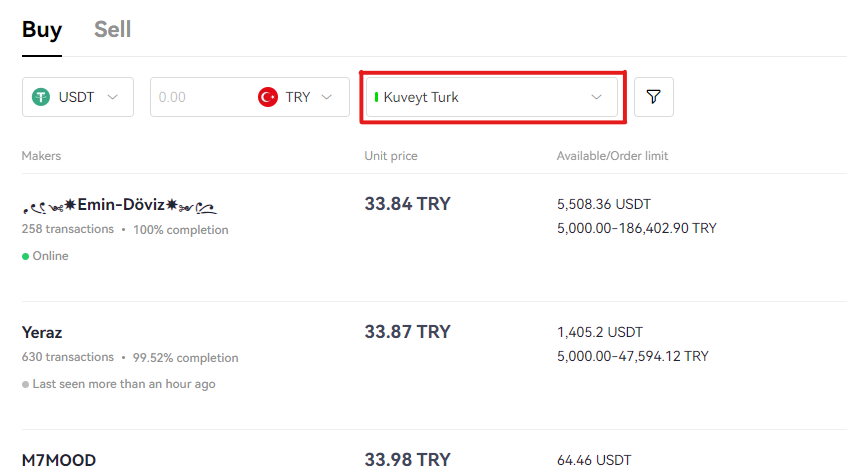Image resolution: width=847 pixels, height=474 pixels.
Task: Open the Emin-Döviz maker profile
Action: pyautogui.click(x=119, y=205)
